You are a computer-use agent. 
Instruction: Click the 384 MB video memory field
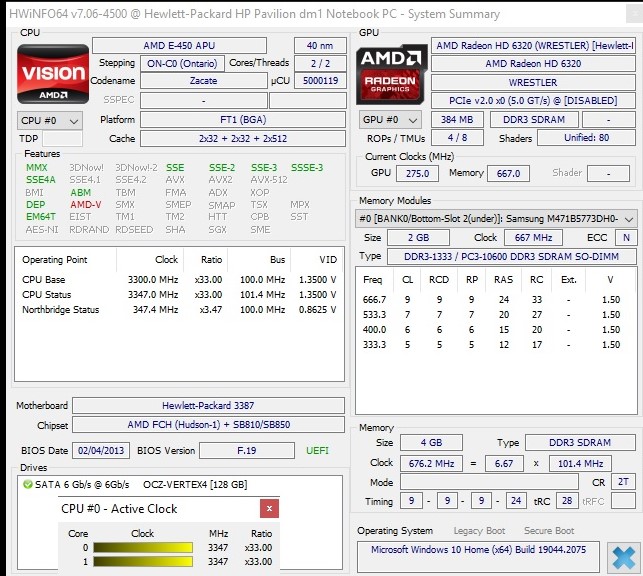tap(457, 120)
